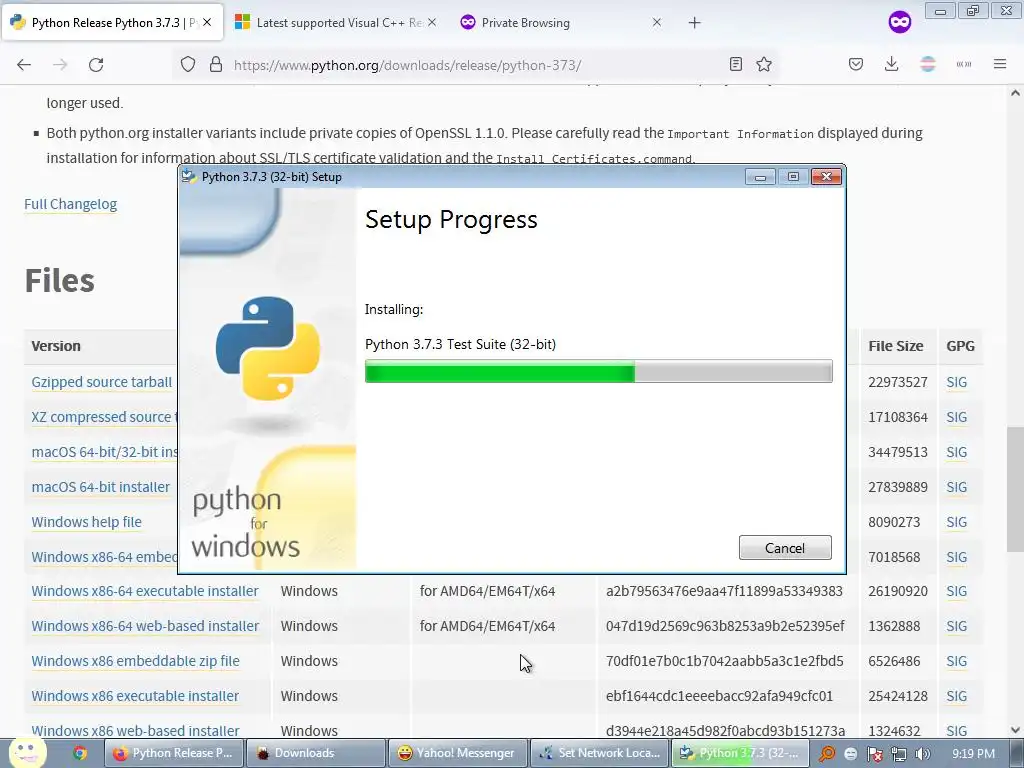Open the action center flag tray icon
1024x768 pixels.
click(874, 754)
